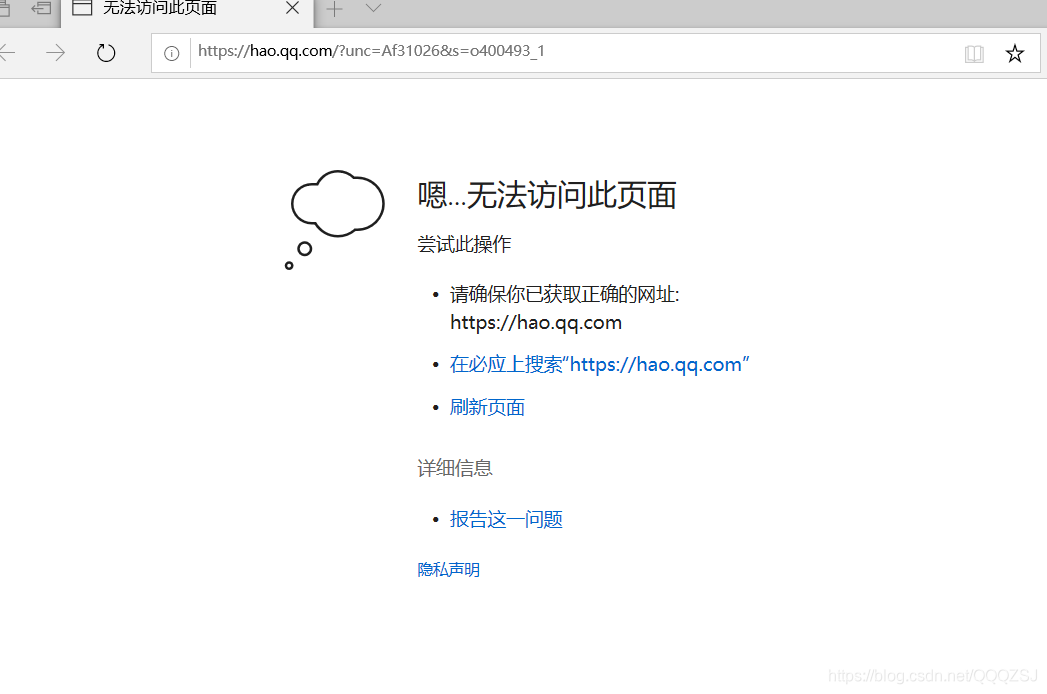Image resolution: width=1047 pixels, height=694 pixels.
Task: Click the https://hao.qq.com plain text URL
Action: (x=536, y=323)
